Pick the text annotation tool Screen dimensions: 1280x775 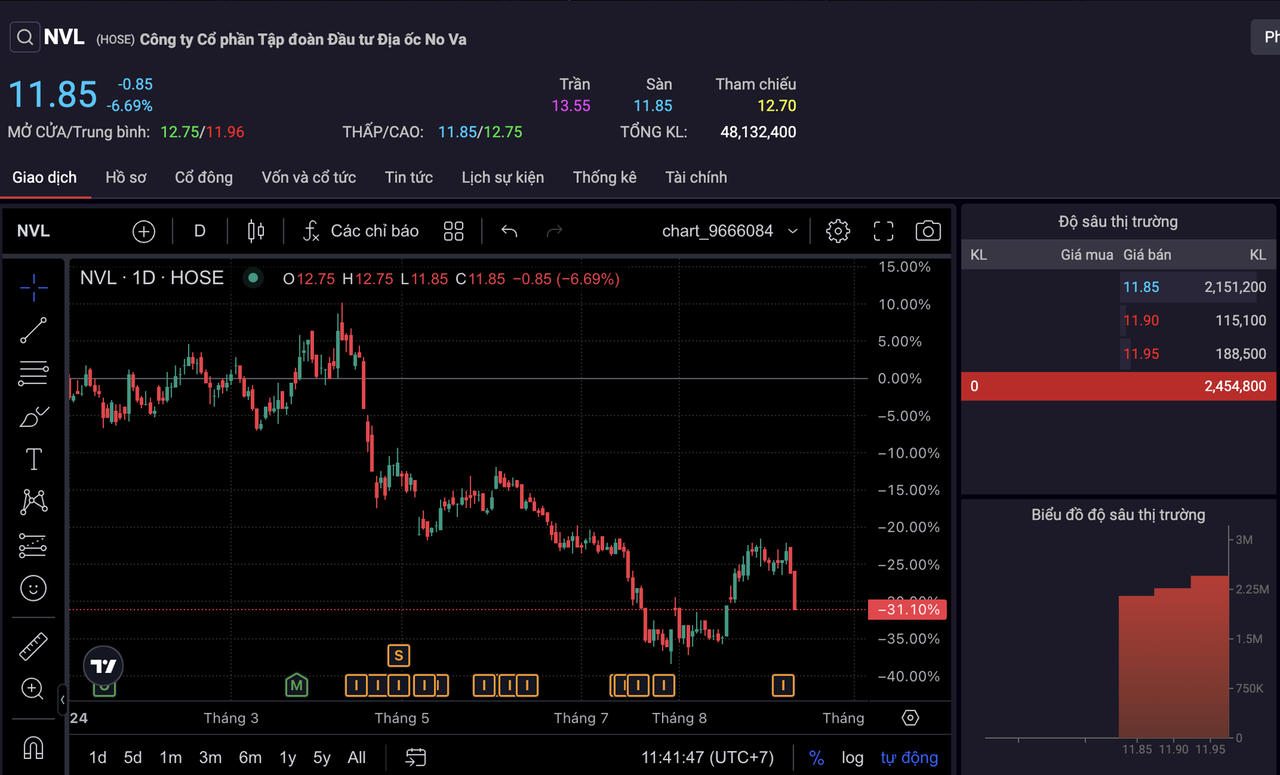(x=33, y=459)
